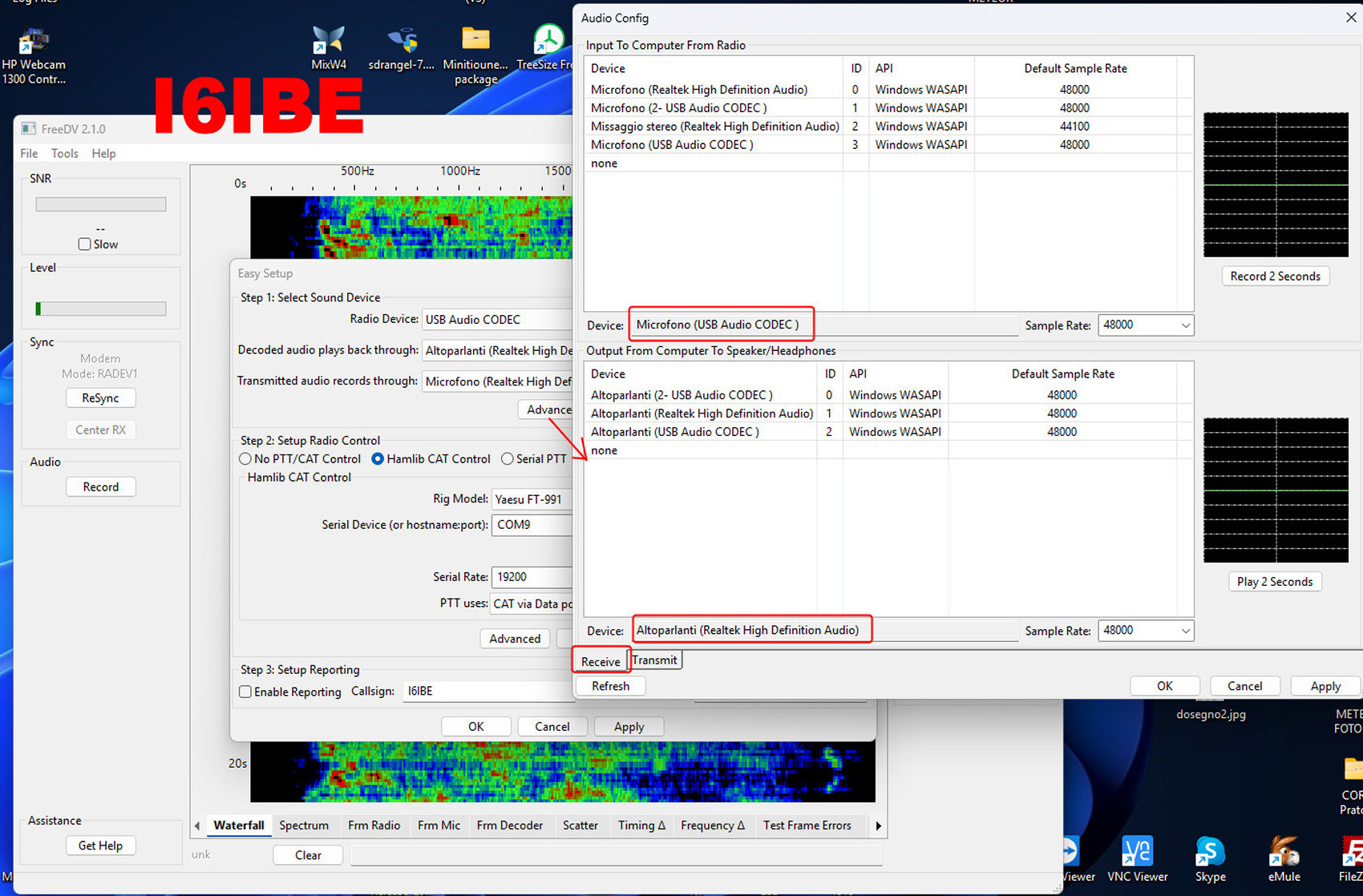Open the sdrangel desktop shortcut
This screenshot has height=896, width=1363.
click(x=401, y=42)
